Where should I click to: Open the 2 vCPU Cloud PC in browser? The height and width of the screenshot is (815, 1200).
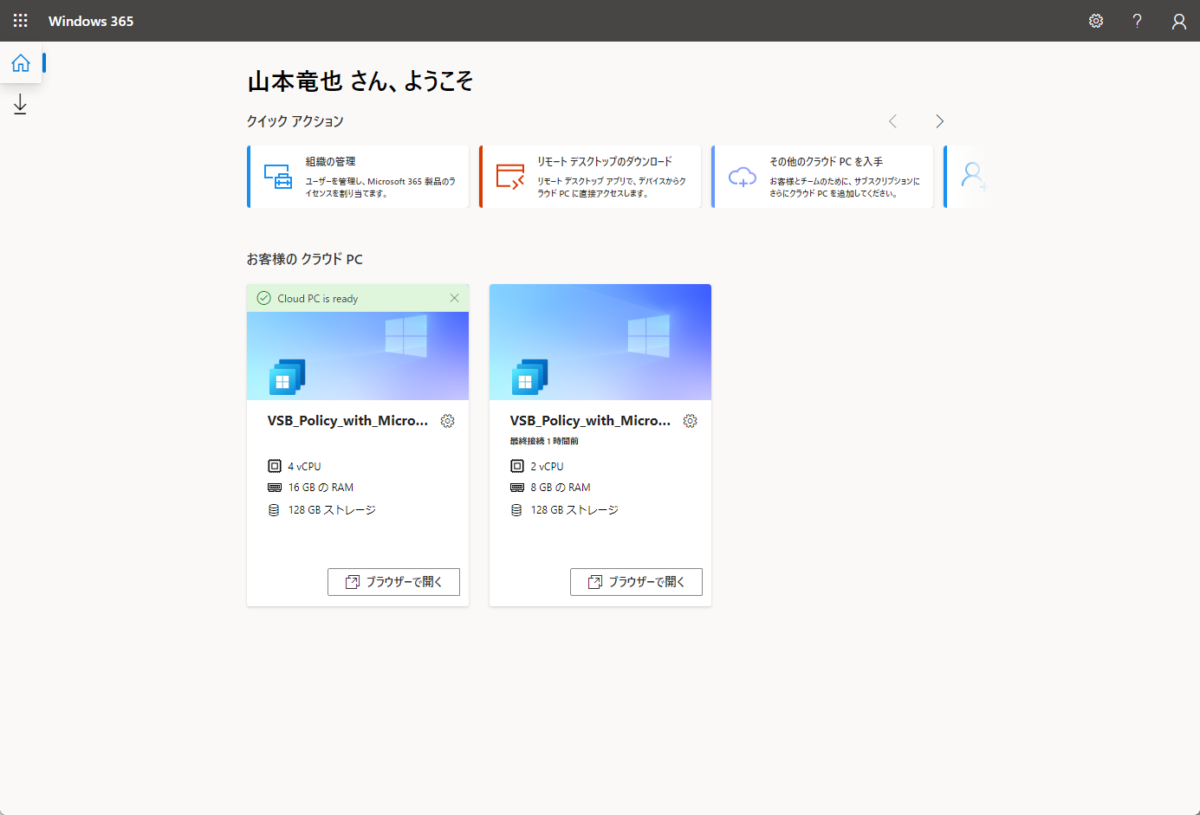click(636, 582)
